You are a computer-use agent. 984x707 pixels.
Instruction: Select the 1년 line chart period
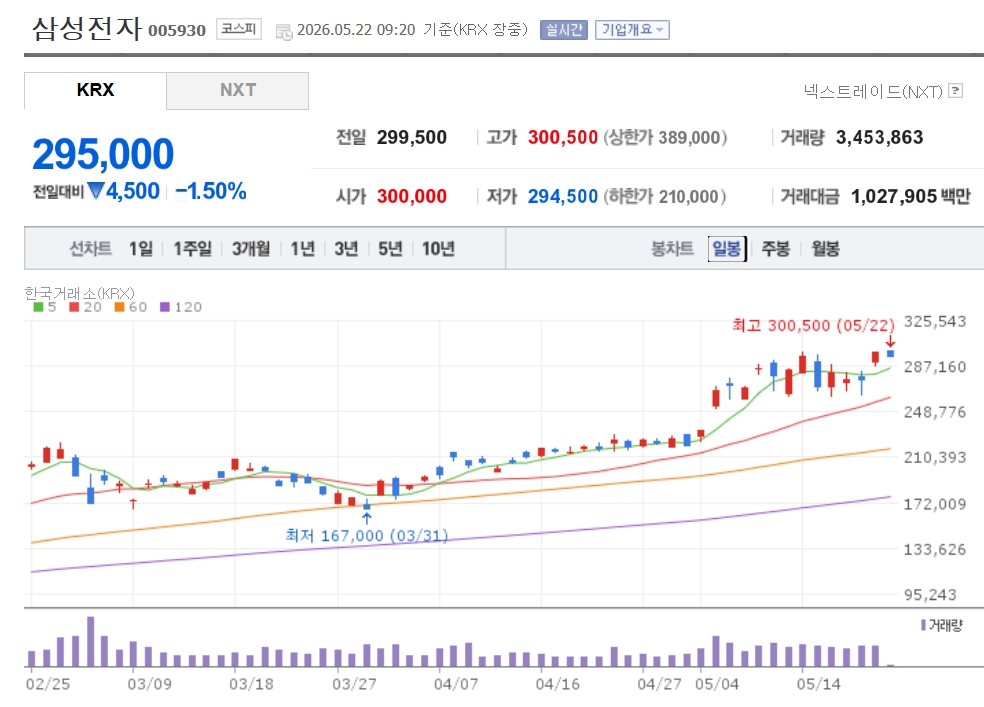click(302, 249)
